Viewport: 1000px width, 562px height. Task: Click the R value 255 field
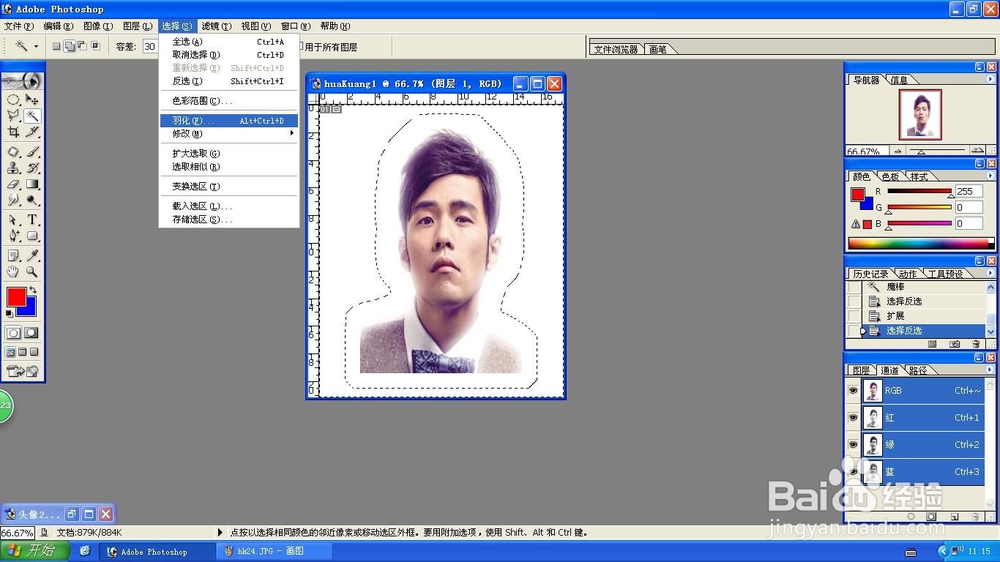967,191
